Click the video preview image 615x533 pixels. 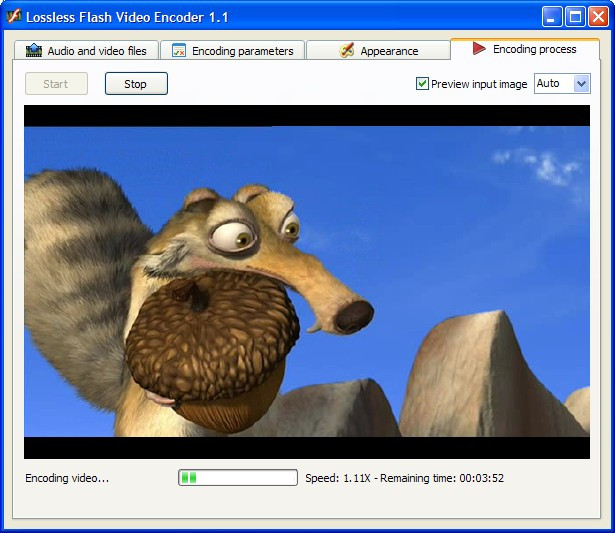click(307, 282)
